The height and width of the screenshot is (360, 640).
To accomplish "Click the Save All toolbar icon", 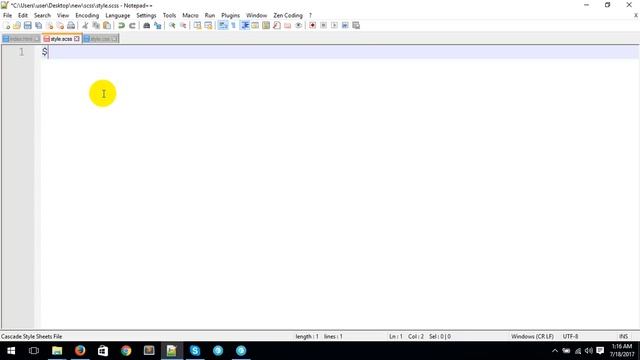I will [x=38, y=25].
